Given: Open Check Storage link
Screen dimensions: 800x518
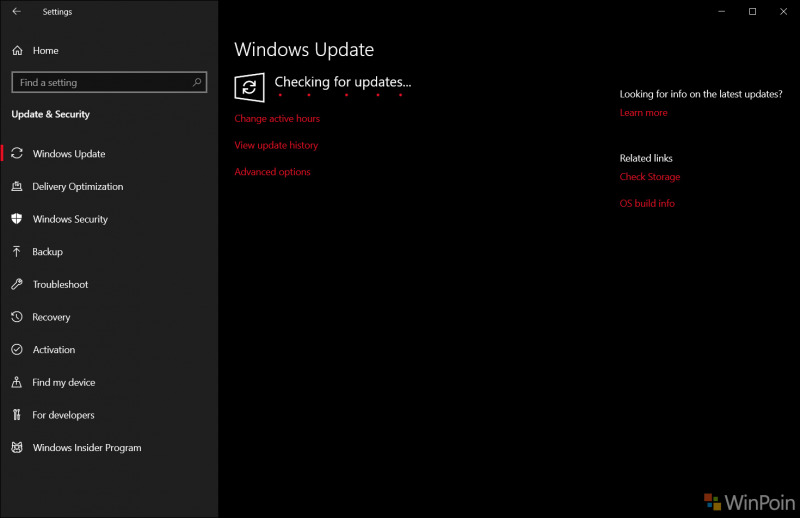Looking at the screenshot, I should coord(649,177).
